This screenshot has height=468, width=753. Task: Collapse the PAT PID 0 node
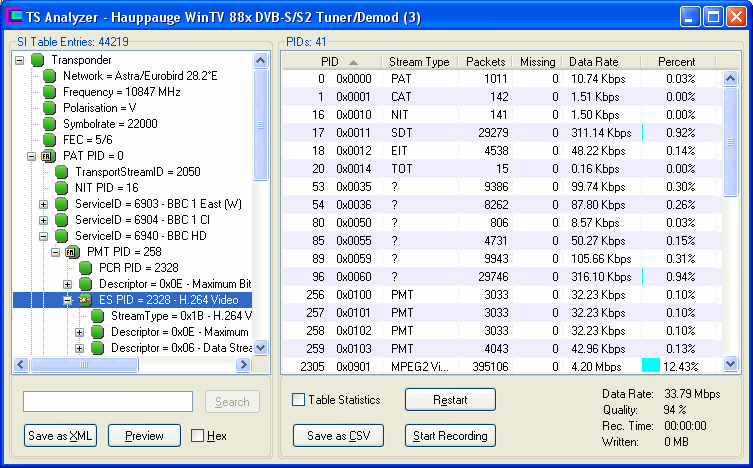pos(31,156)
